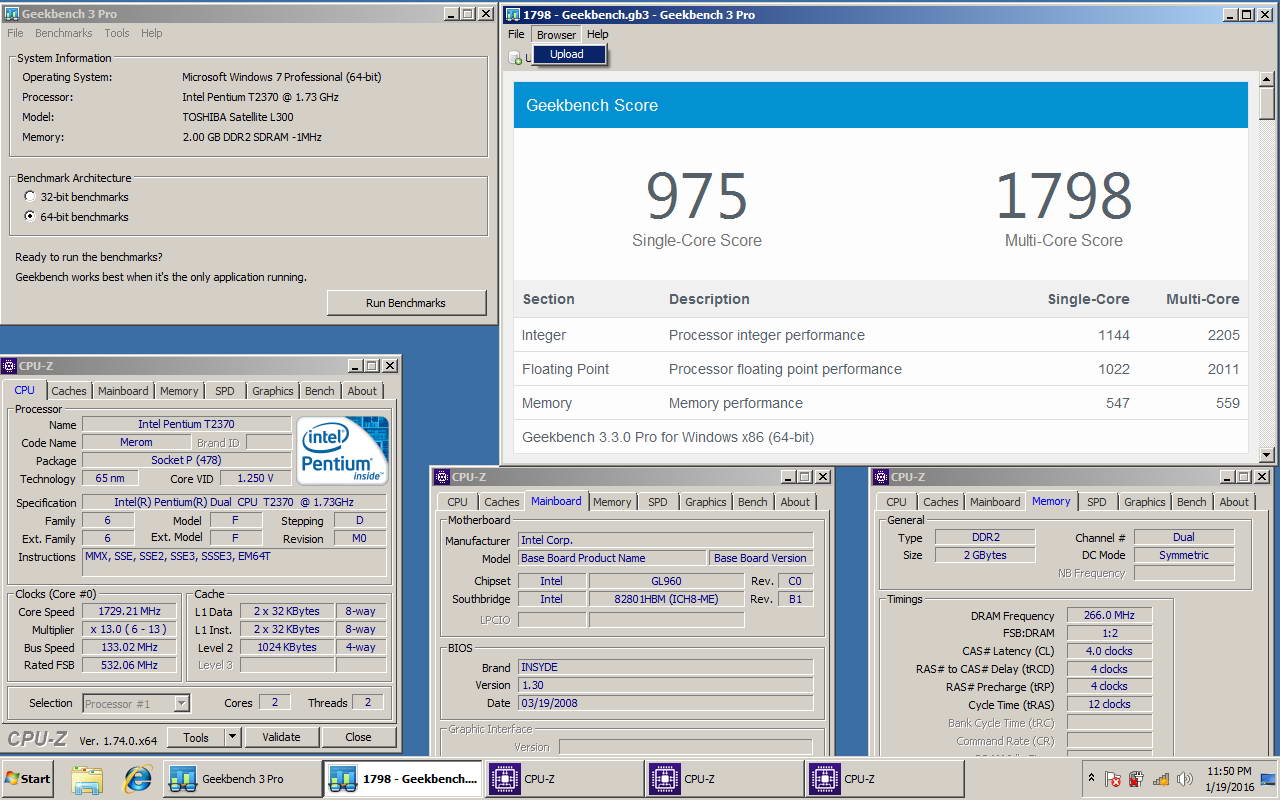Click the Integer row in results table
Screen dimensions: 1280x800
pos(881,335)
